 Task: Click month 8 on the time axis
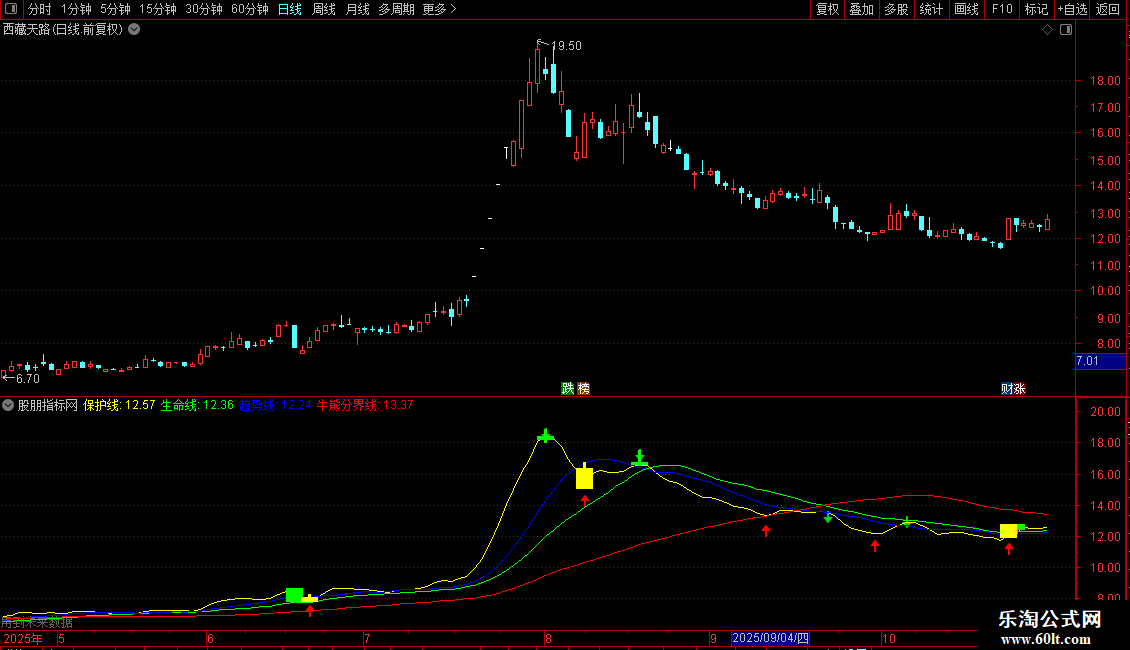point(548,639)
